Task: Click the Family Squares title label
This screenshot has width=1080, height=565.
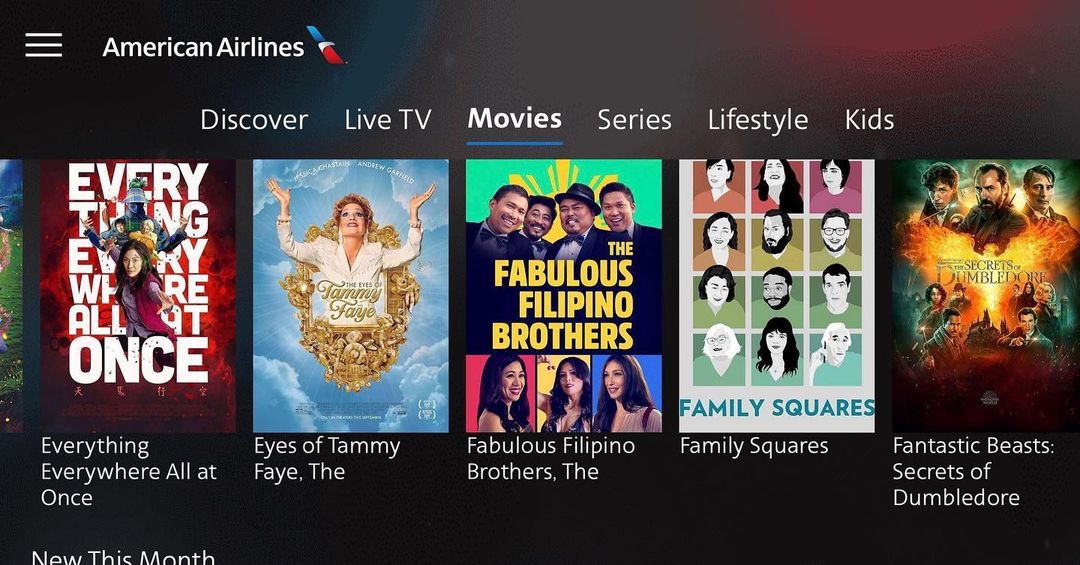Action: pos(754,446)
